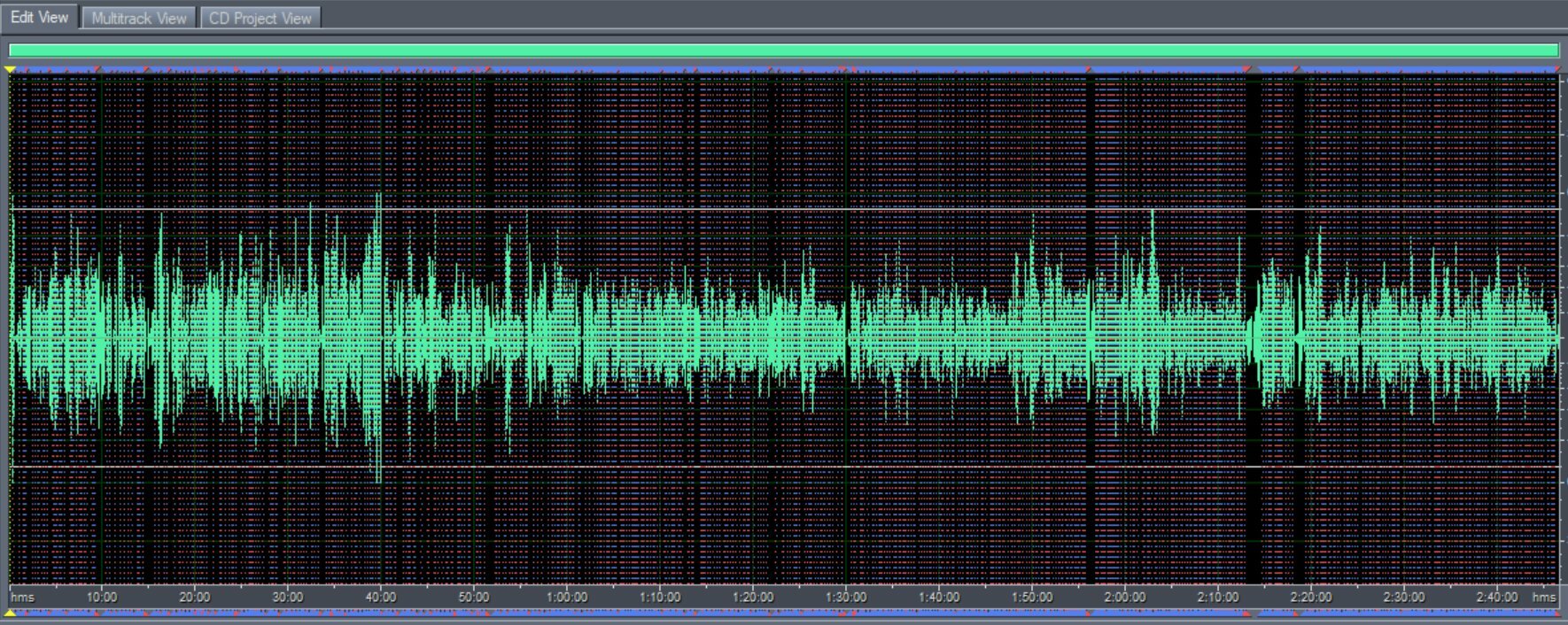Click the 10:00 mark on time ruler
The image size is (1568, 625).
[x=102, y=597]
